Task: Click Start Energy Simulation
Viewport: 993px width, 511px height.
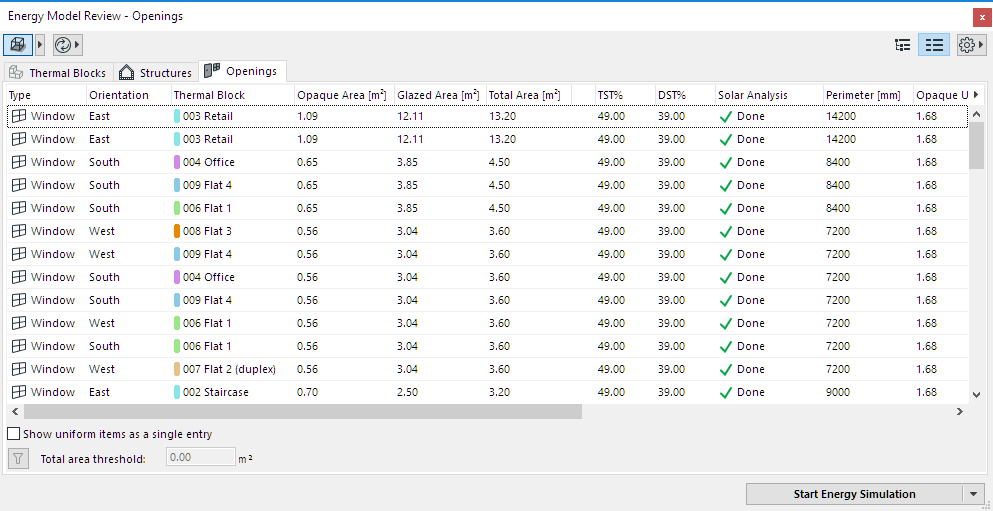Action: coord(854,495)
